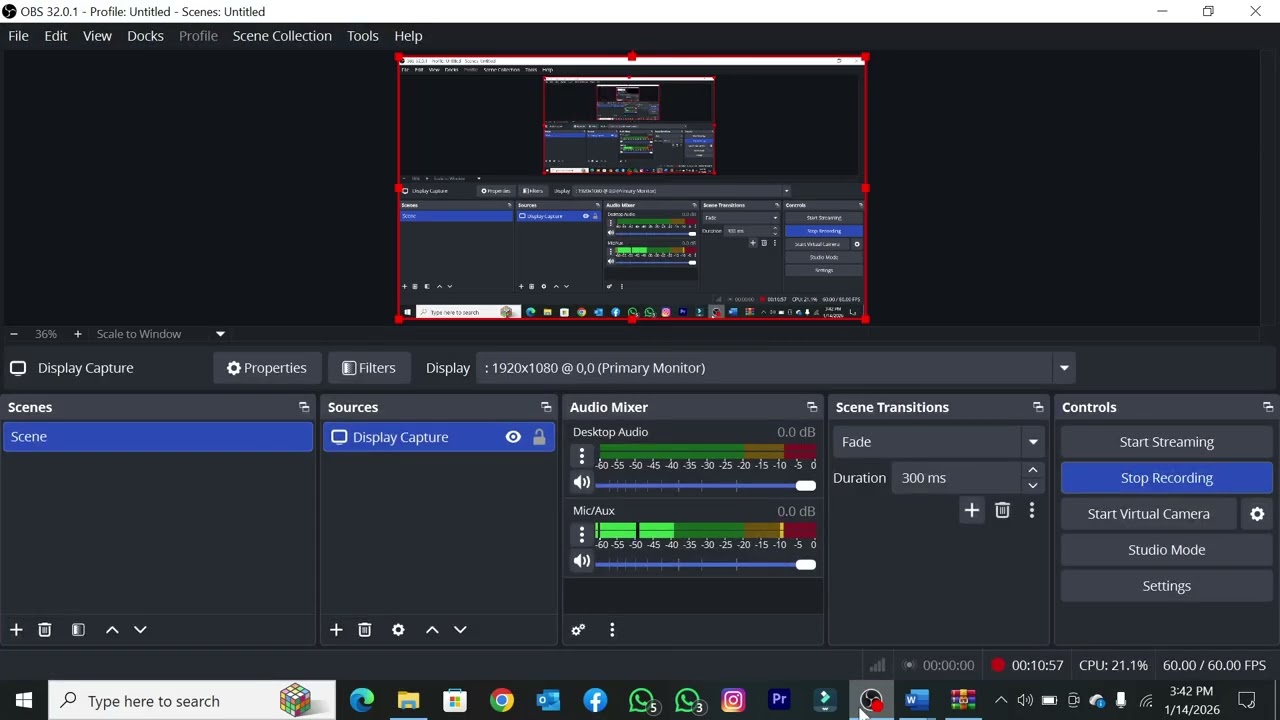Unlock Display Capture source via lock icon

click(x=539, y=437)
